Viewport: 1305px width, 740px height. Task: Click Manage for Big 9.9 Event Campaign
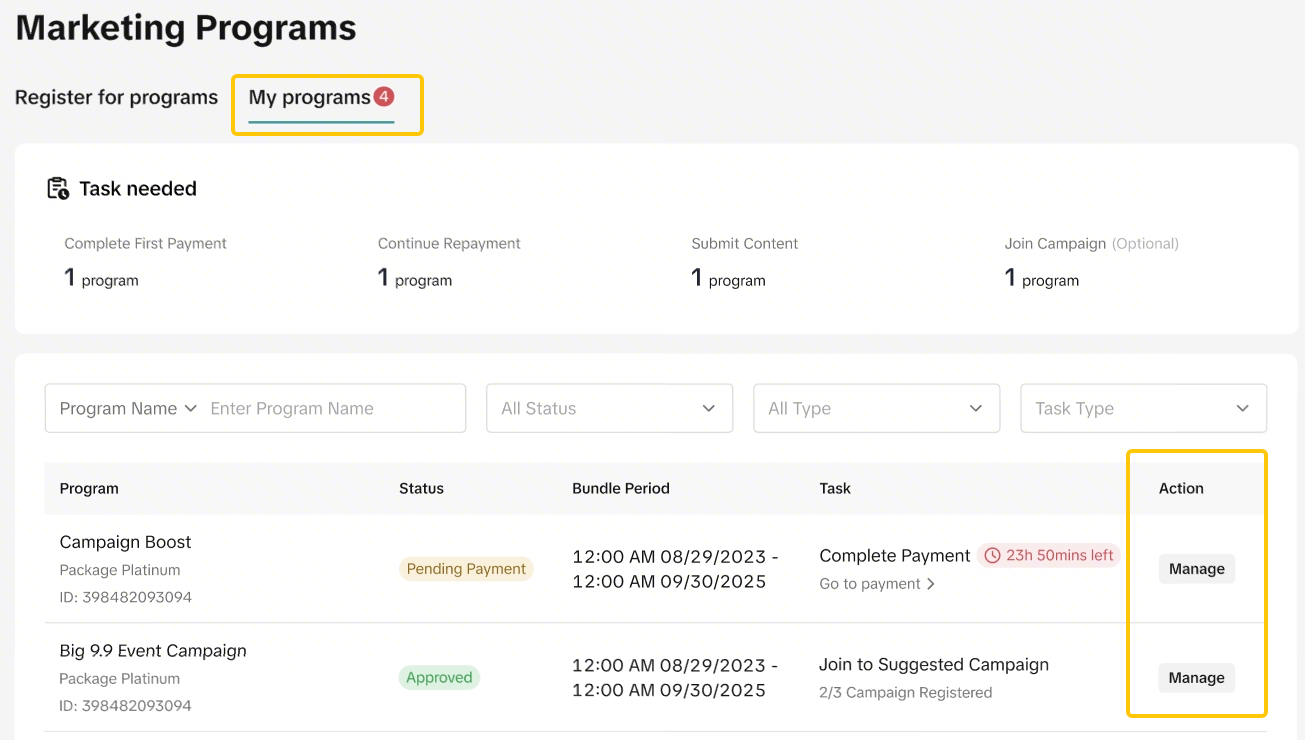coord(1196,677)
